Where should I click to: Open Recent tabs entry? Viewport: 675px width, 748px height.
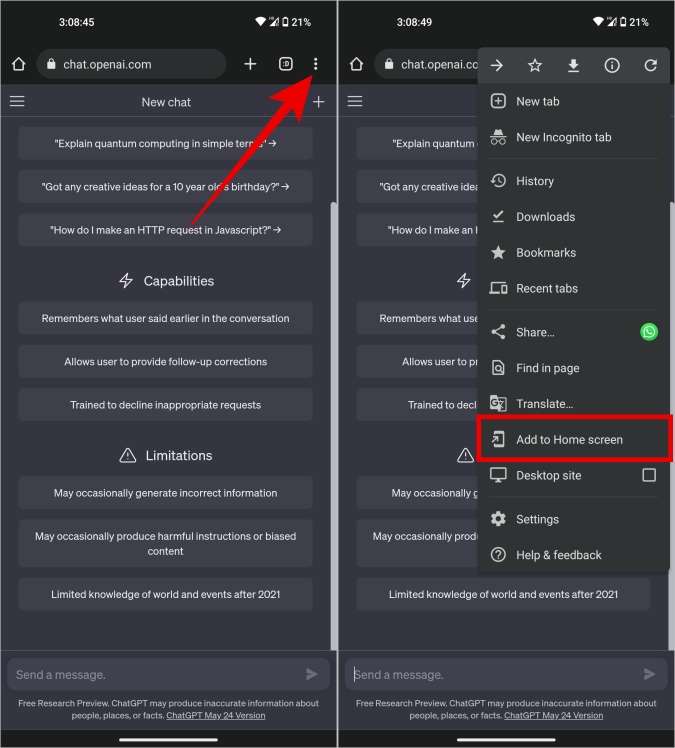pos(573,288)
